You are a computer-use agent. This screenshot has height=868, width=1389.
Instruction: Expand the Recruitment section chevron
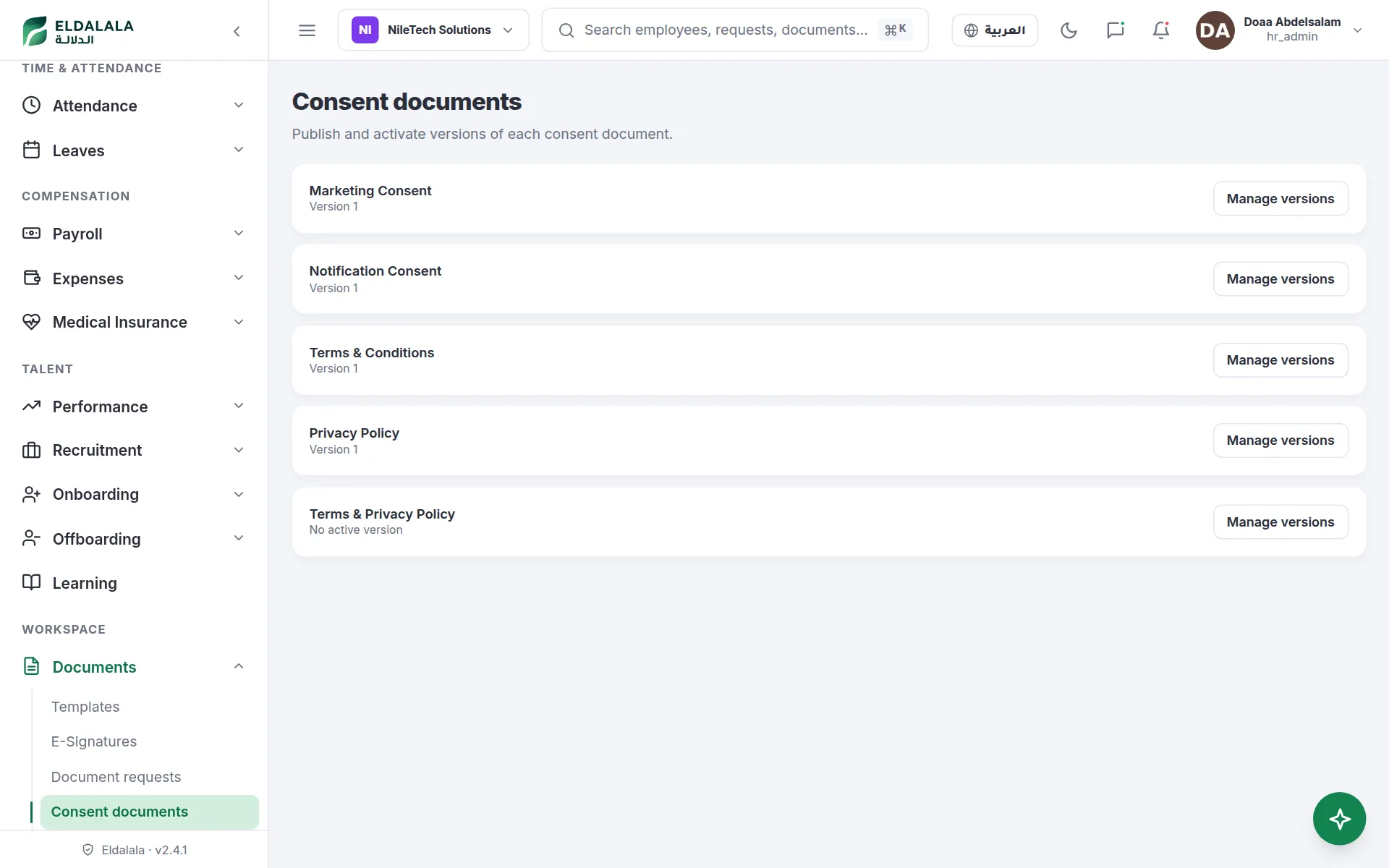coord(239,450)
